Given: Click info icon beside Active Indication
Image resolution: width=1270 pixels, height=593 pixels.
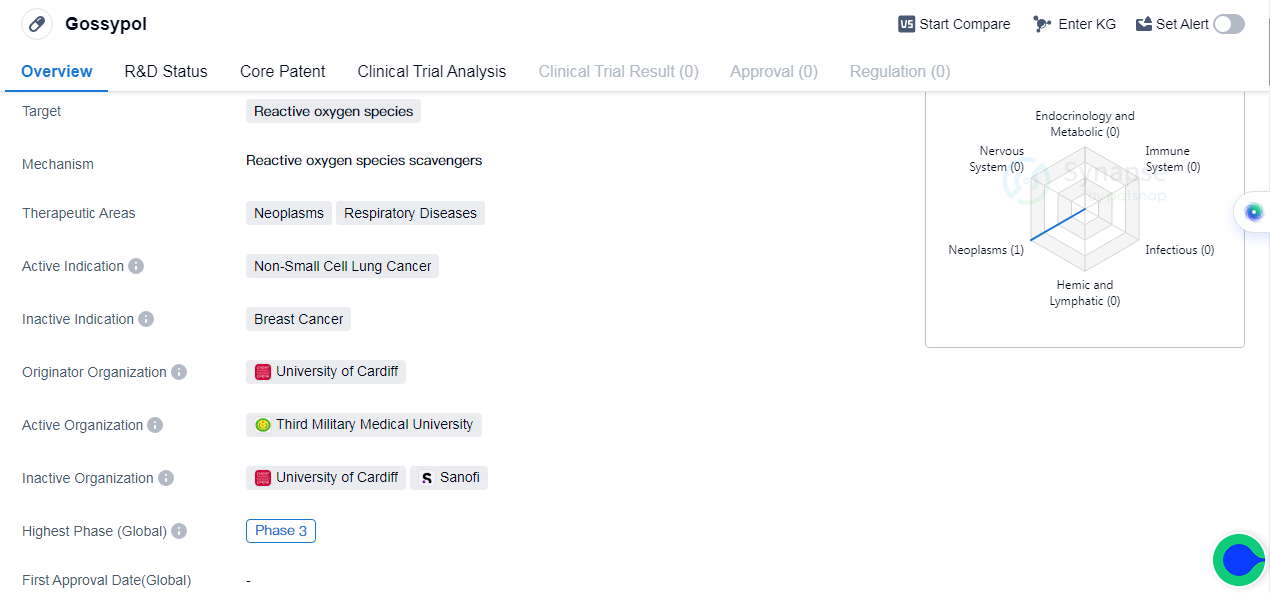Looking at the screenshot, I should 136,266.
